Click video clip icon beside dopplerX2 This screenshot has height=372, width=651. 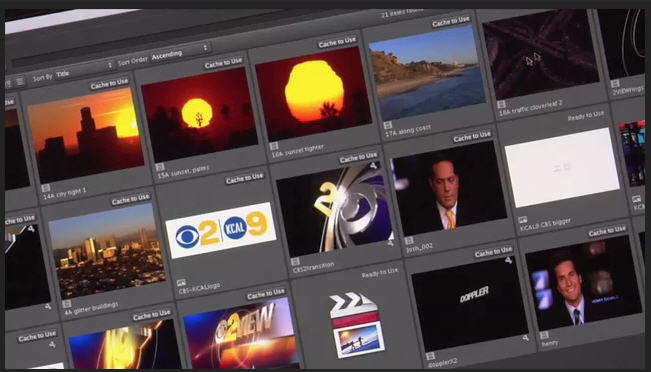click(x=431, y=356)
